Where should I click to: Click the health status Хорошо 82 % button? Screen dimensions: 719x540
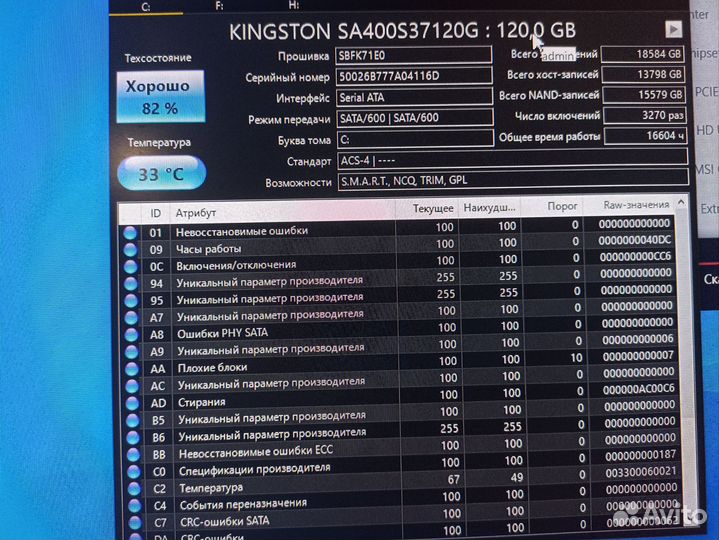coord(160,97)
